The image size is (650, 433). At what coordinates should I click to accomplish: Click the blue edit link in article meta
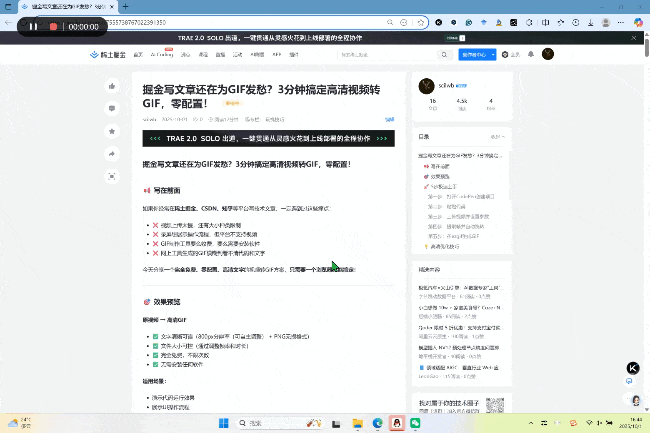(389, 119)
